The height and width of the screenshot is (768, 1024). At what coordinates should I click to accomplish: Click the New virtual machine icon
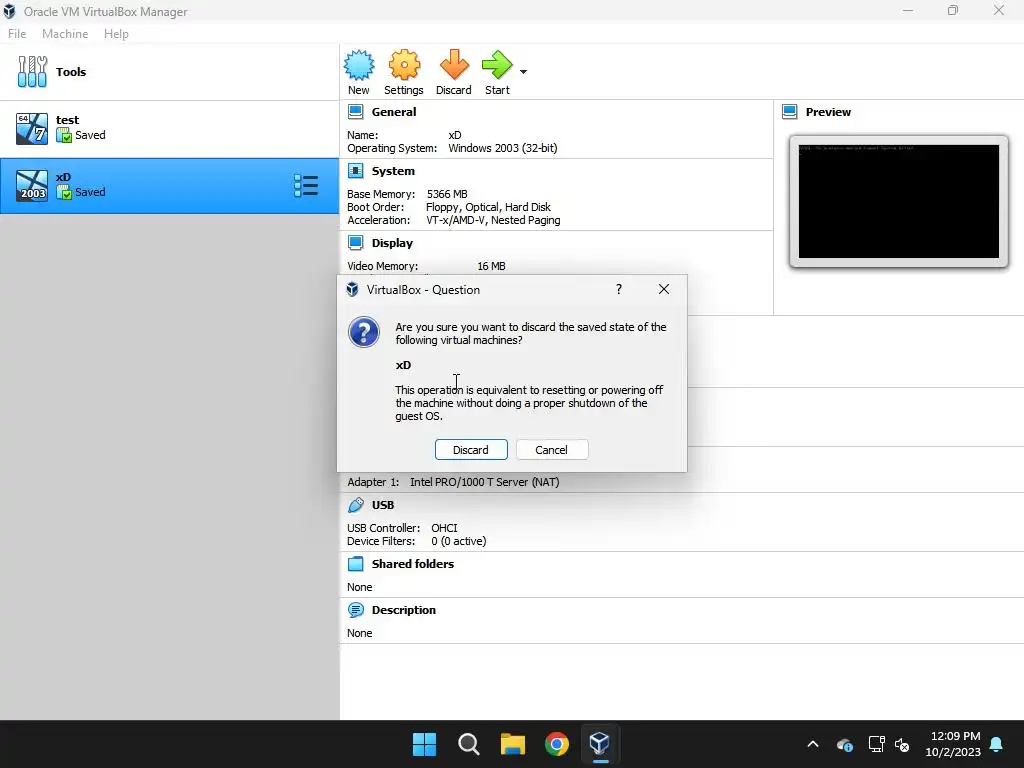tap(359, 65)
